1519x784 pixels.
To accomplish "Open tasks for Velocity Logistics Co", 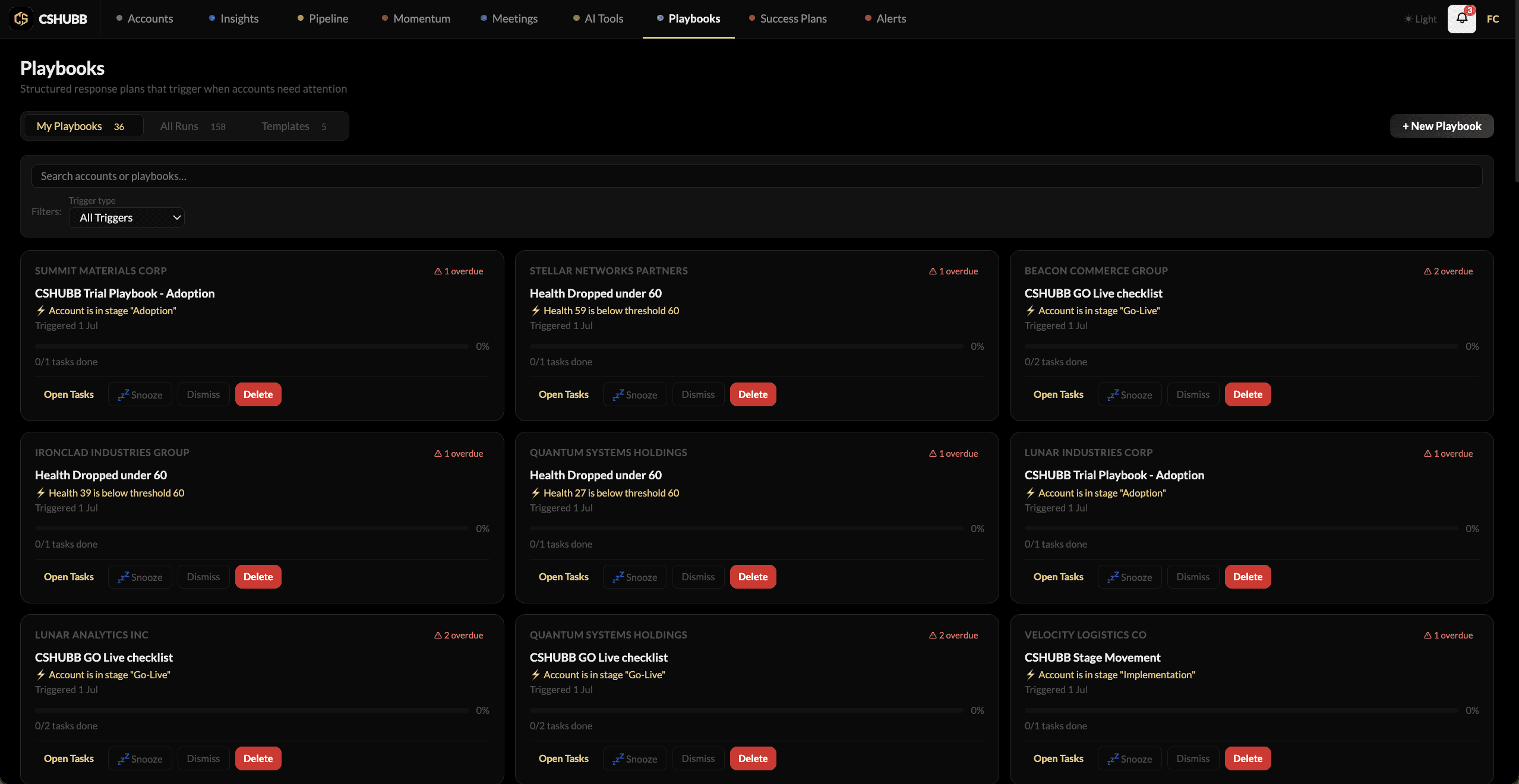I will click(1059, 759).
